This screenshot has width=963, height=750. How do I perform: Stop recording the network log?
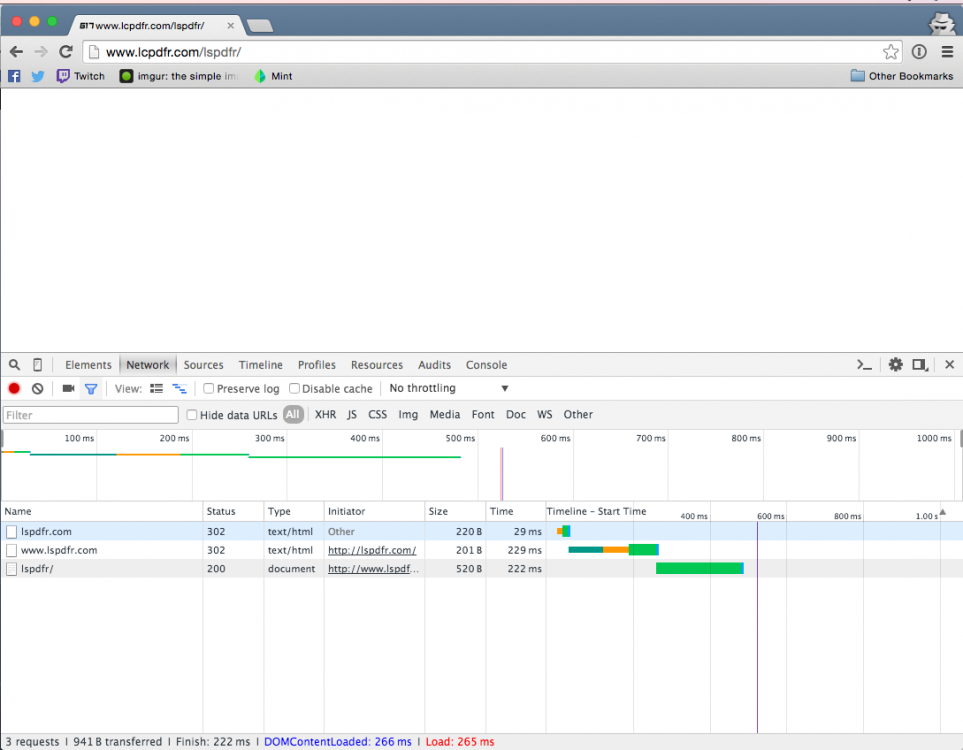(13, 388)
